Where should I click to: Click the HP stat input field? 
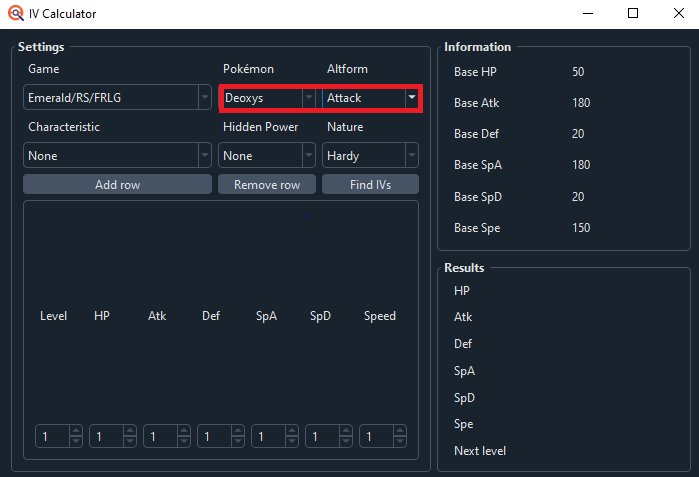[x=107, y=436]
